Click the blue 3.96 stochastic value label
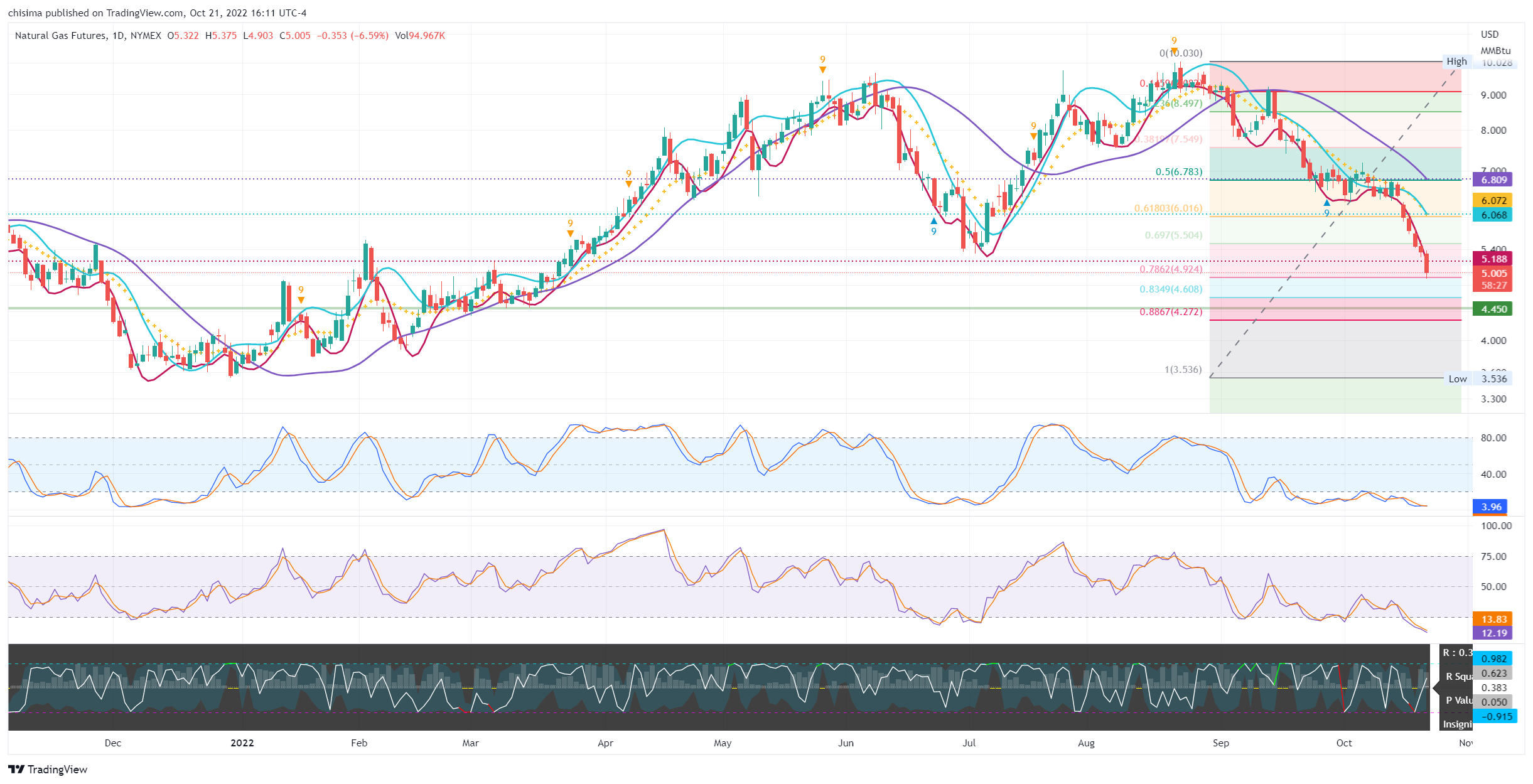This screenshot has height=784, width=1533. (x=1491, y=507)
